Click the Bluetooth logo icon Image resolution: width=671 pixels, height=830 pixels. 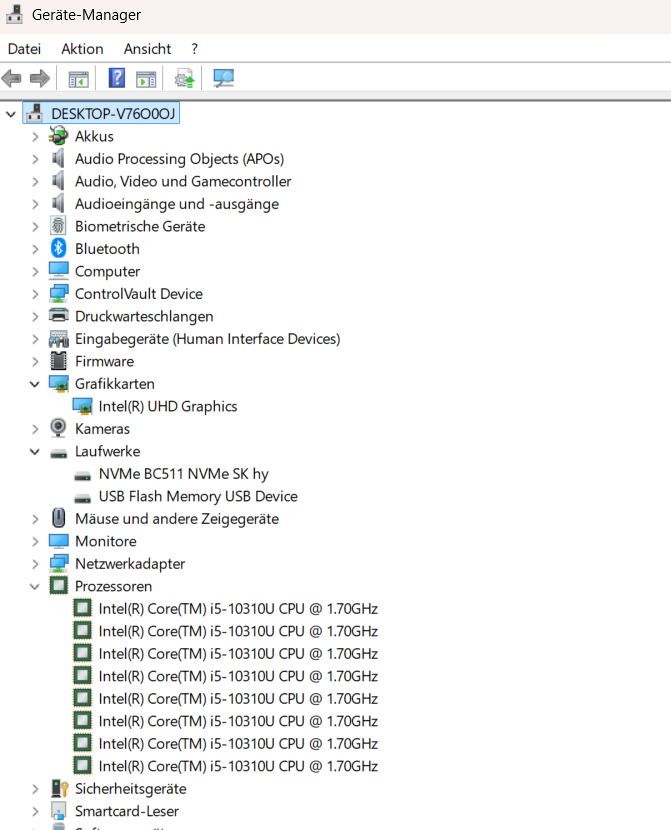(x=58, y=248)
